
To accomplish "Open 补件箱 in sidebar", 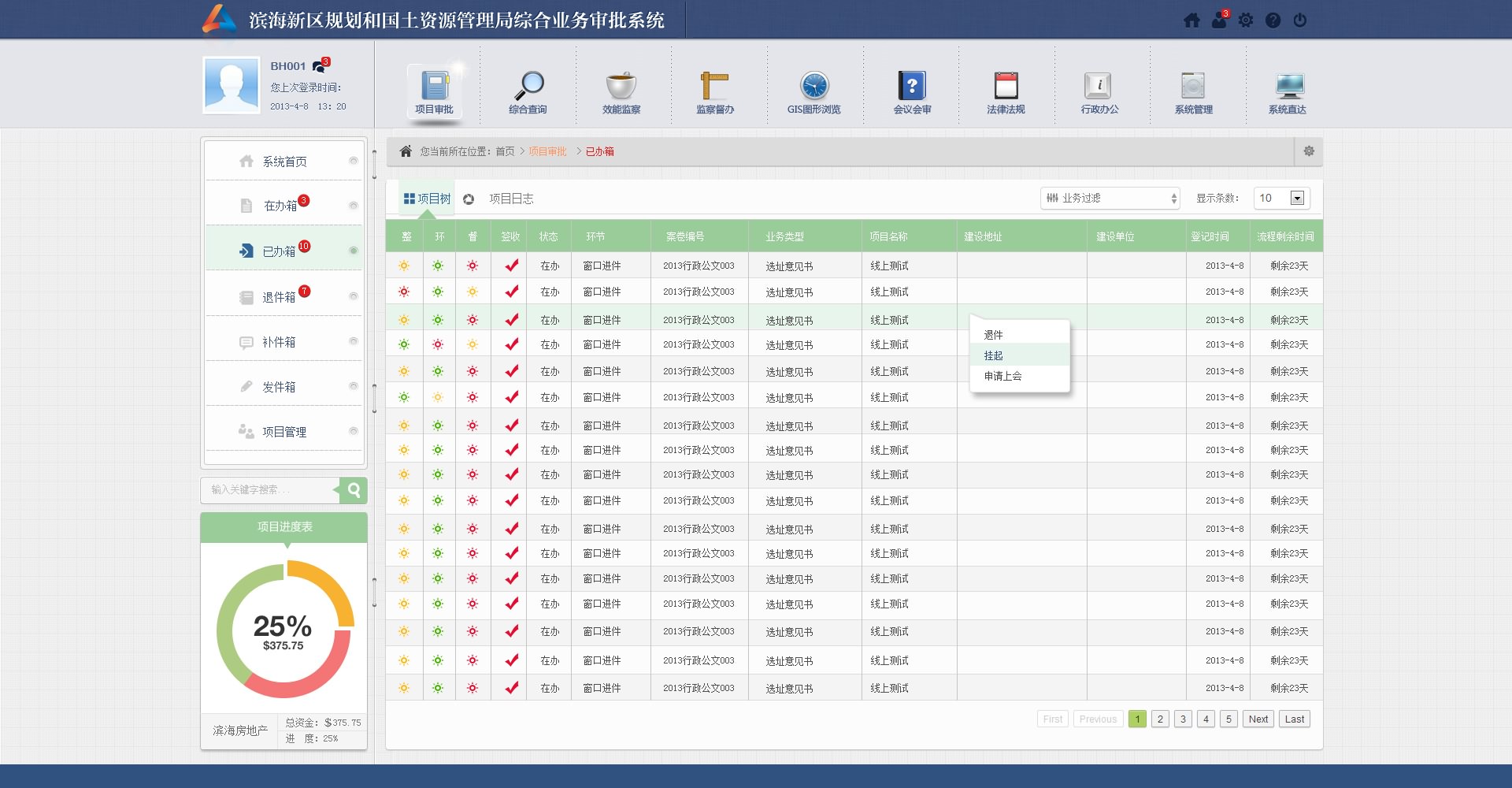I will pyautogui.click(x=284, y=342).
